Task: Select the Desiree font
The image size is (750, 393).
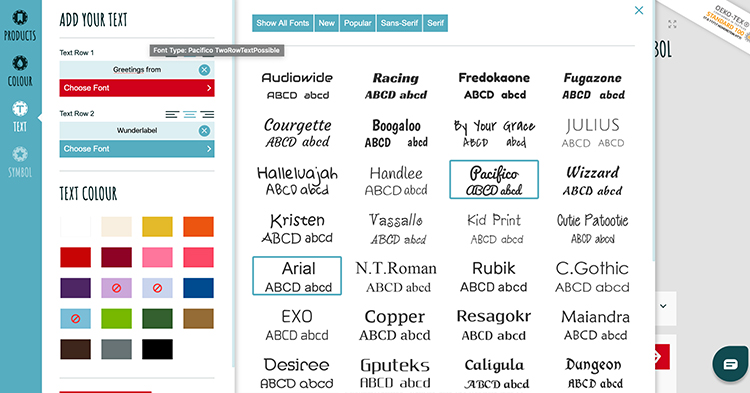Action: point(297,372)
